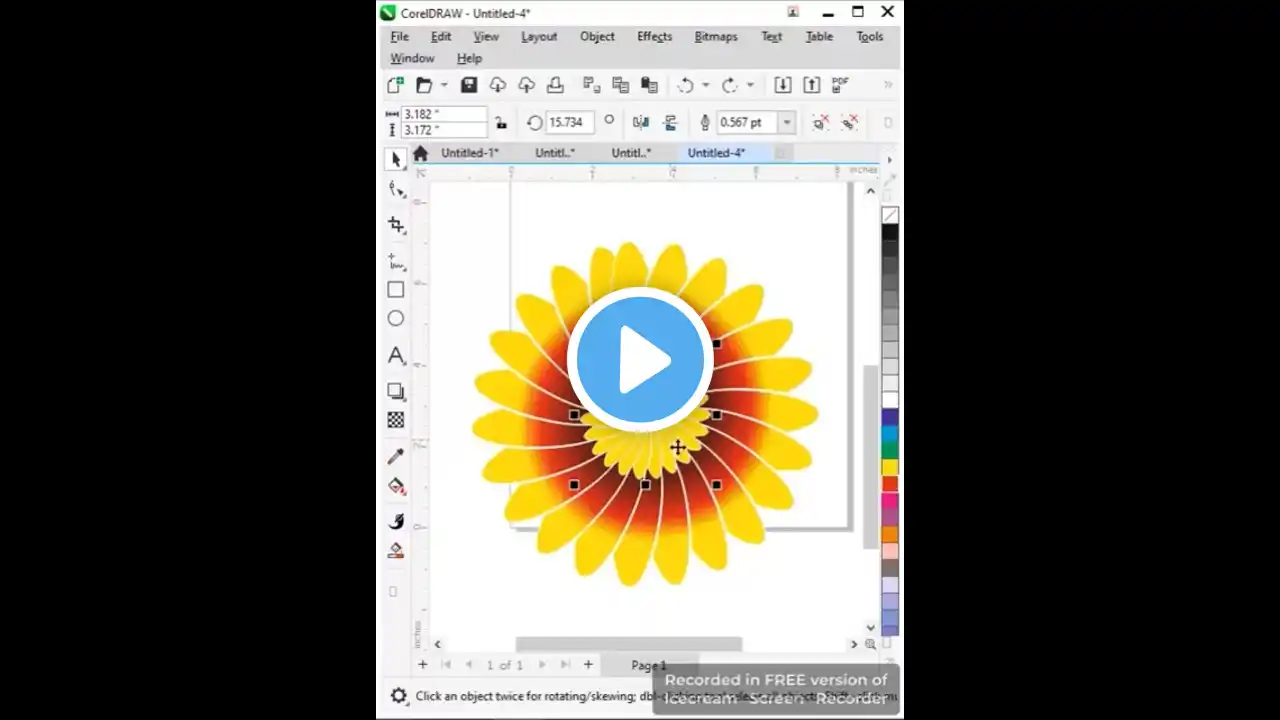Mirror the object horizontally
The image size is (1280, 720).
pyautogui.click(x=641, y=123)
